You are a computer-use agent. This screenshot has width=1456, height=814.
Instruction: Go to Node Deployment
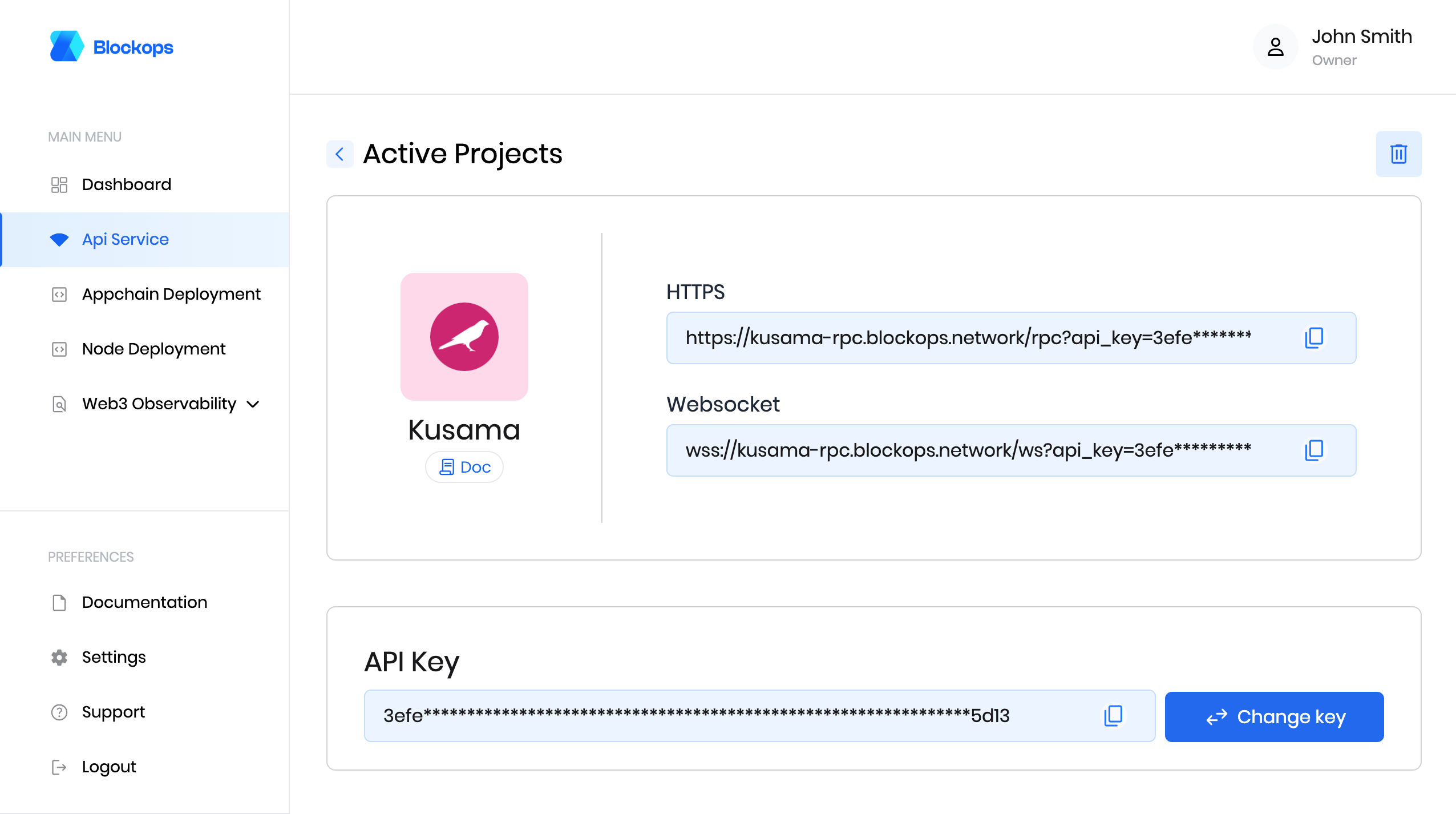coord(145,349)
